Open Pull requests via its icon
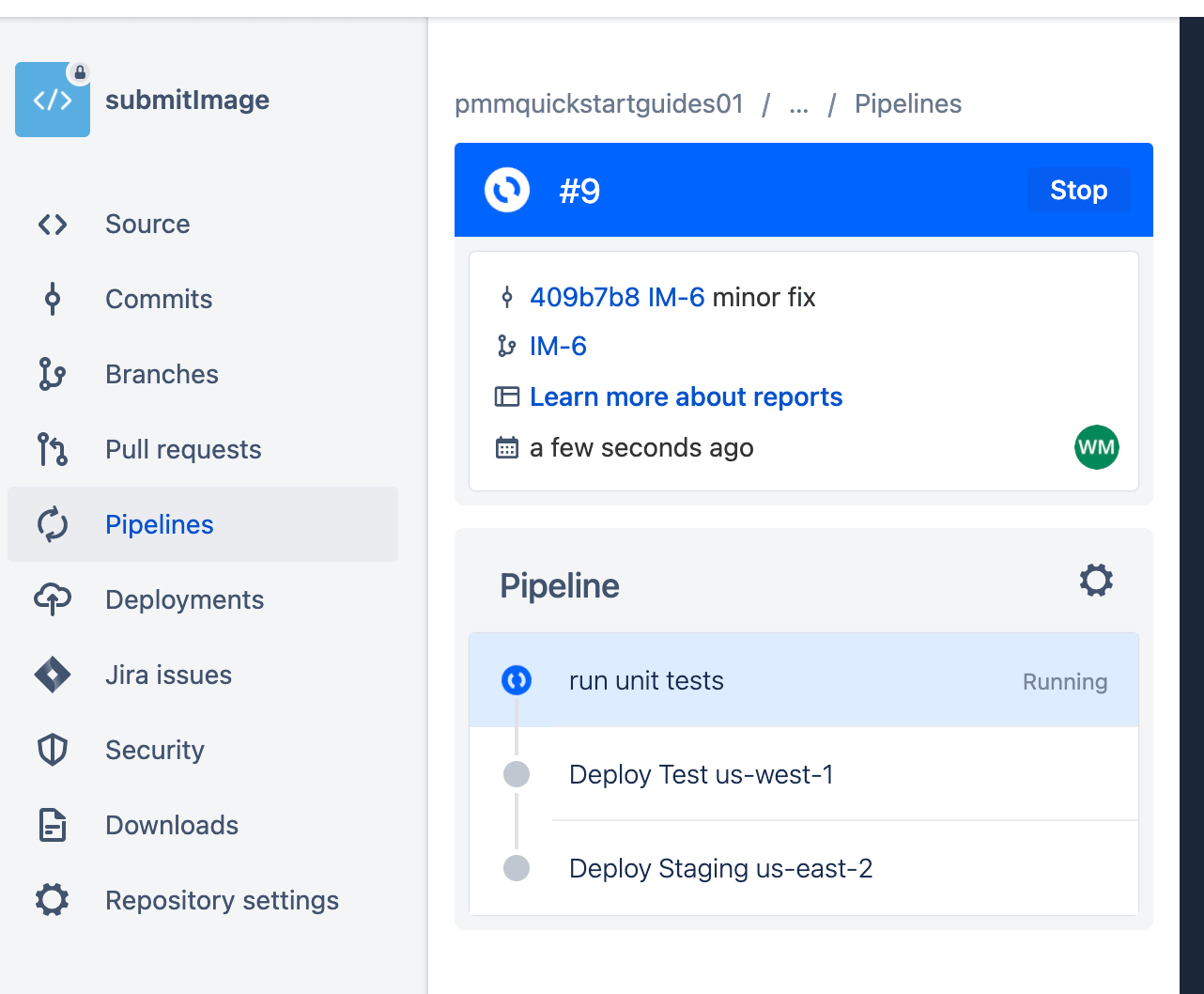 53,449
